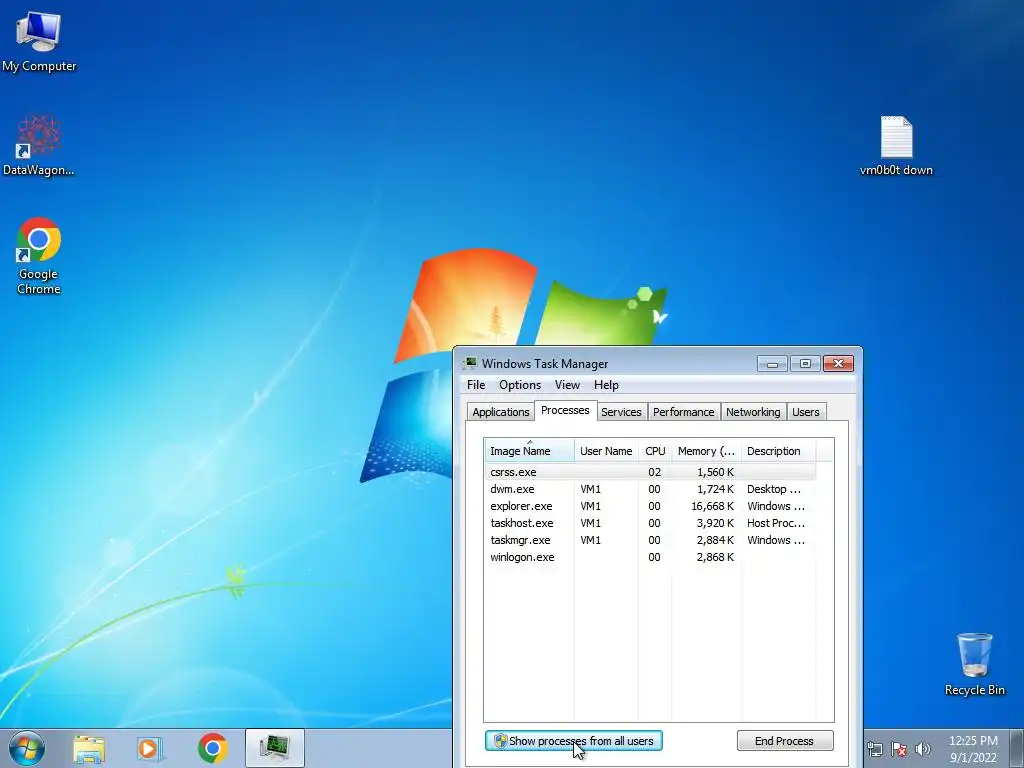
Task: Click the End Process button
Action: [785, 741]
